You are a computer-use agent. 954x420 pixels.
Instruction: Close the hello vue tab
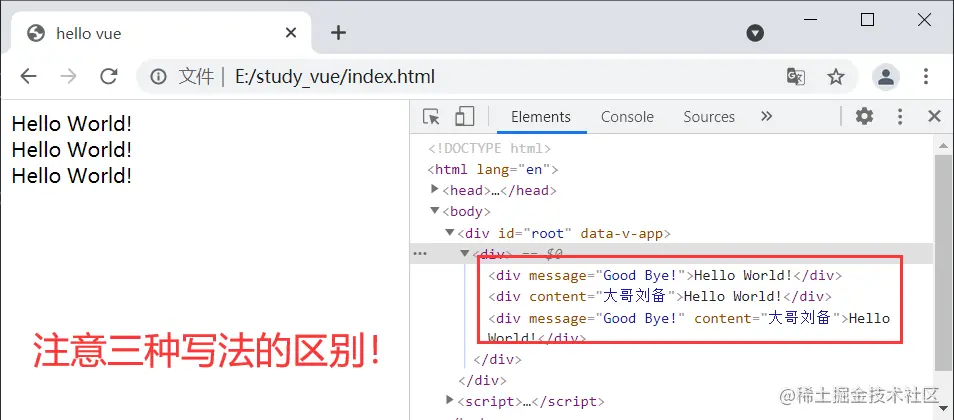coord(291,32)
